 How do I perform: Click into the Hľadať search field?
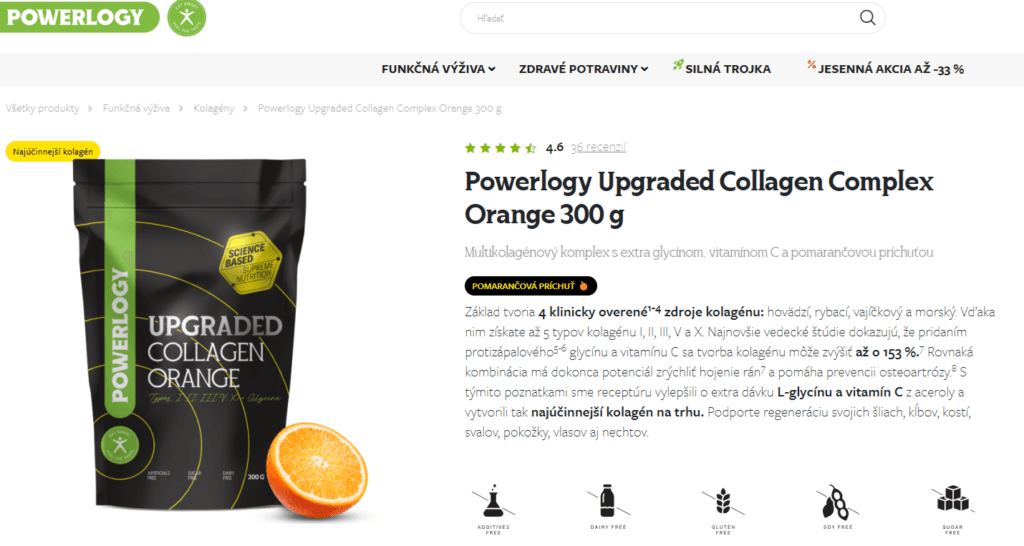pyautogui.click(x=660, y=18)
